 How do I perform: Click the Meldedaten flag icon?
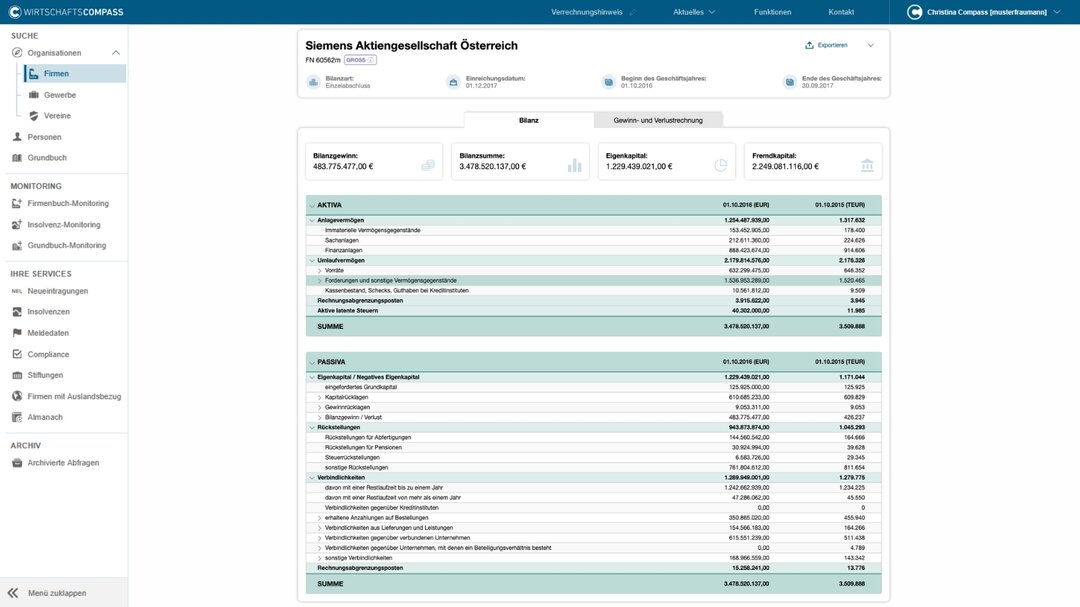point(17,333)
